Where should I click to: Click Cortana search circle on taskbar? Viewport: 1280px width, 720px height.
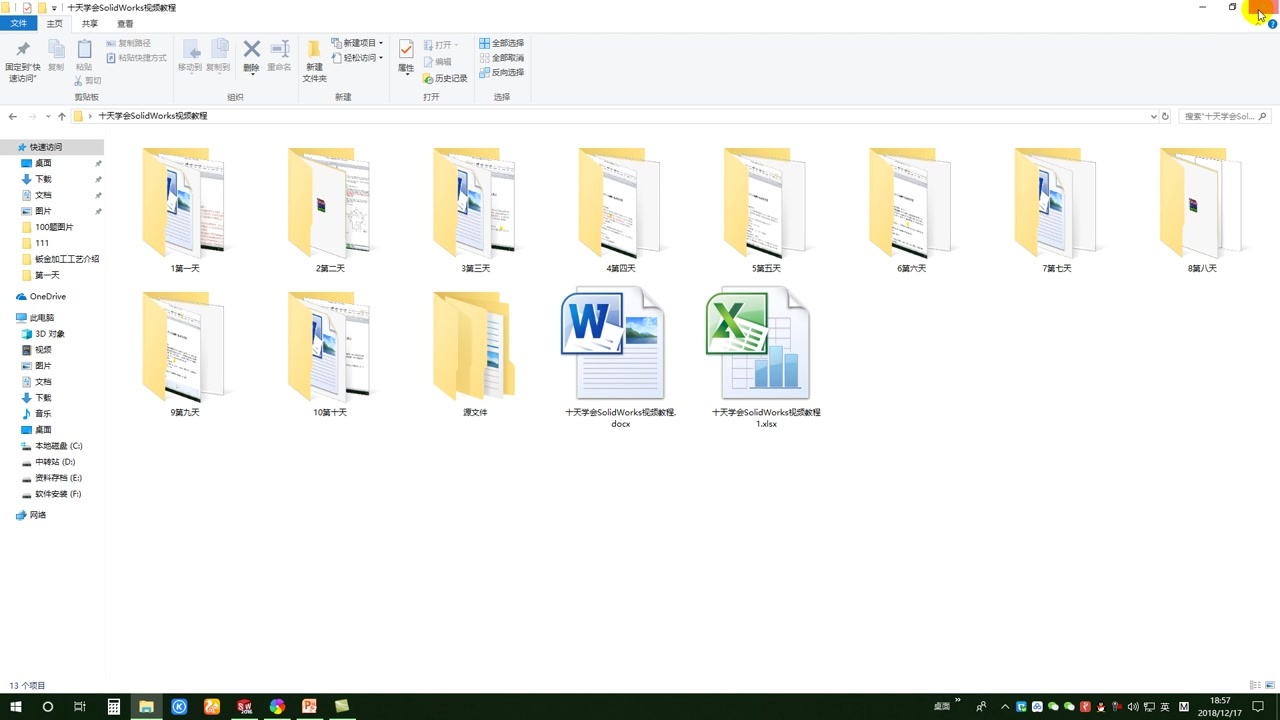47,706
